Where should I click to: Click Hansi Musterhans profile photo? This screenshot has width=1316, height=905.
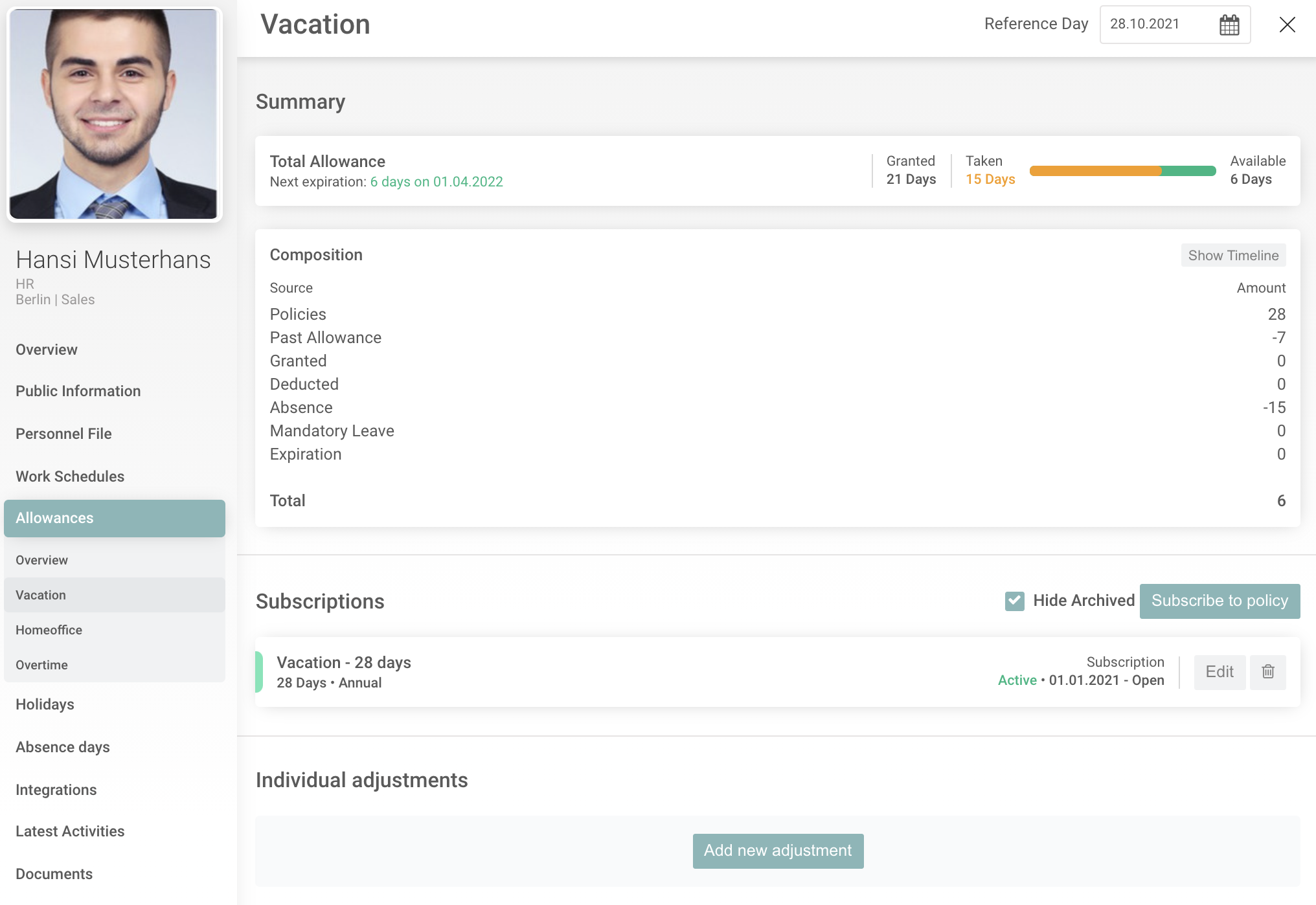[x=114, y=114]
